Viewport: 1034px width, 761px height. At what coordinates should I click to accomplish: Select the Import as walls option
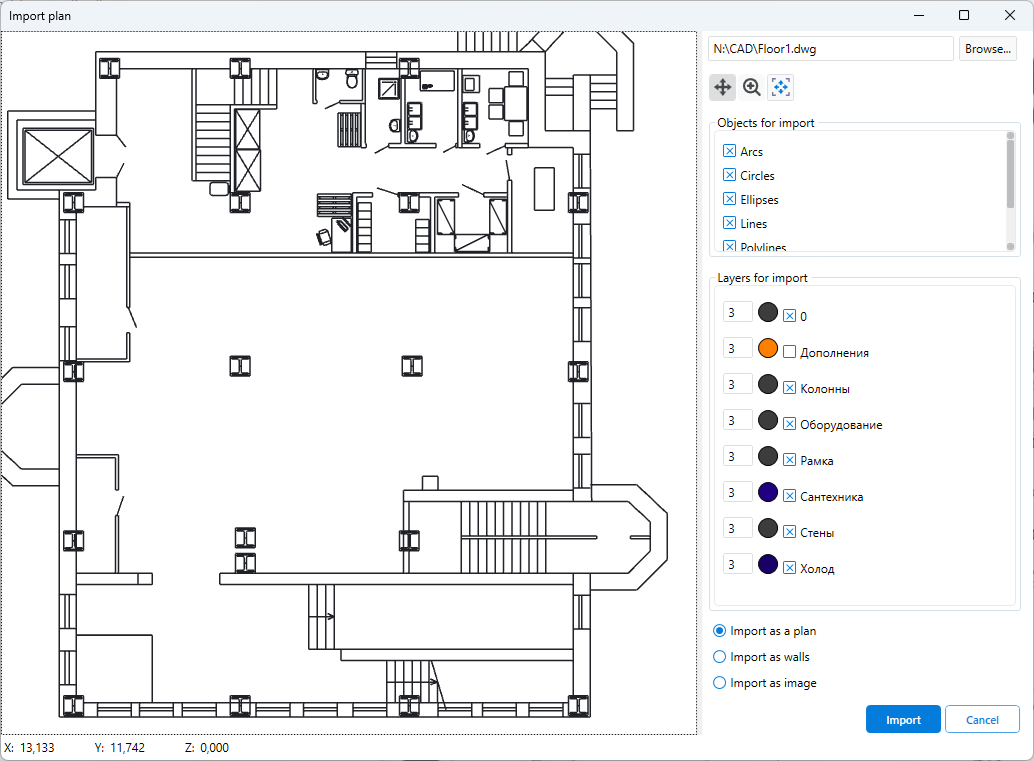click(x=719, y=657)
